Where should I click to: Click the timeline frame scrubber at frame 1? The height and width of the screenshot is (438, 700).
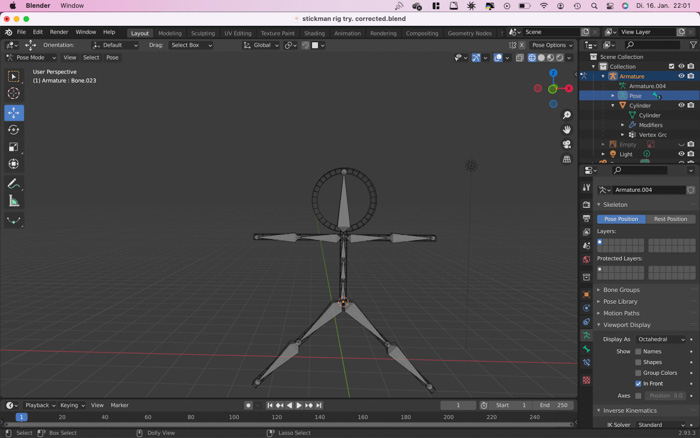21,417
